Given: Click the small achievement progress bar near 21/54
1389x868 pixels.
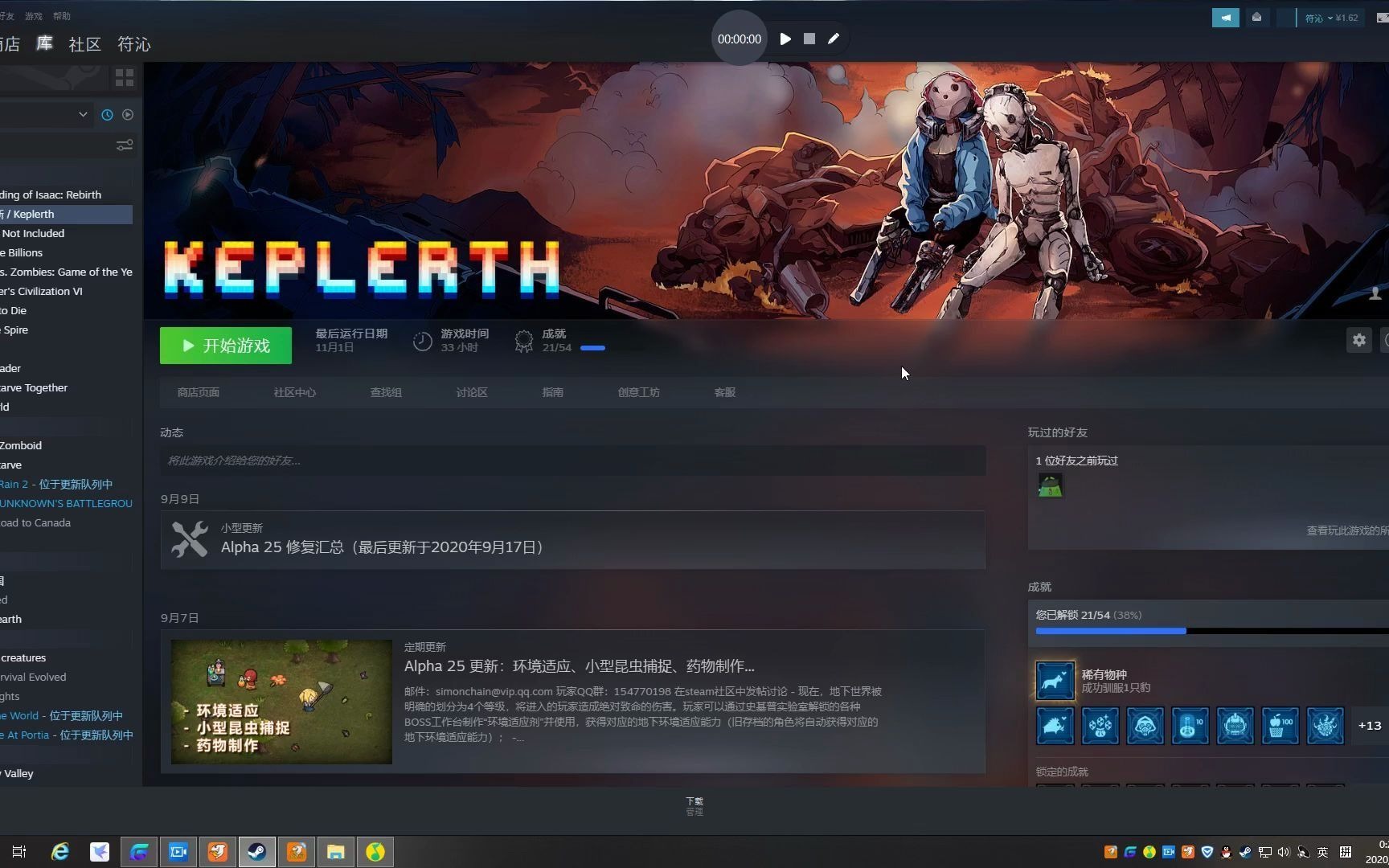Looking at the screenshot, I should pos(592,348).
